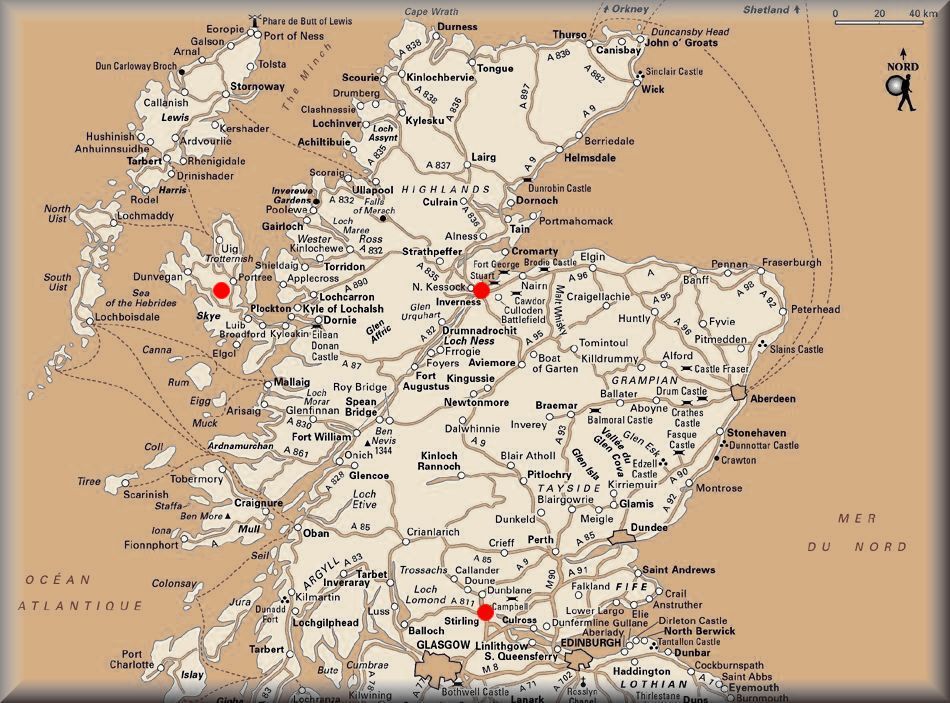This screenshot has width=950, height=703.
Task: Click the Perth town label
Action: tap(540, 539)
